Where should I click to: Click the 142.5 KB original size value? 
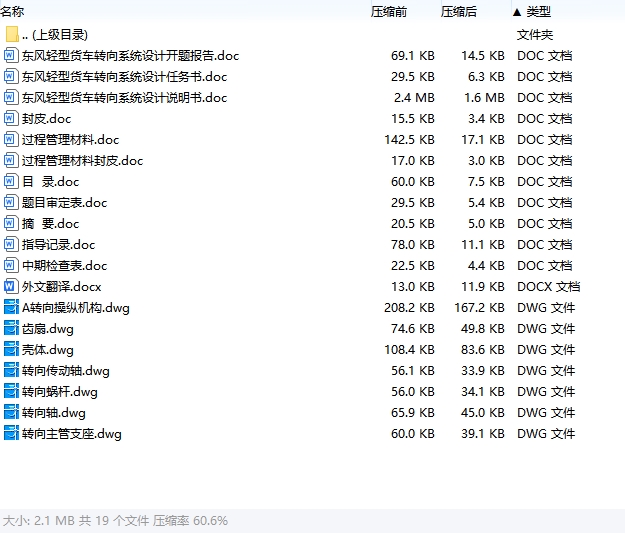[x=409, y=140]
